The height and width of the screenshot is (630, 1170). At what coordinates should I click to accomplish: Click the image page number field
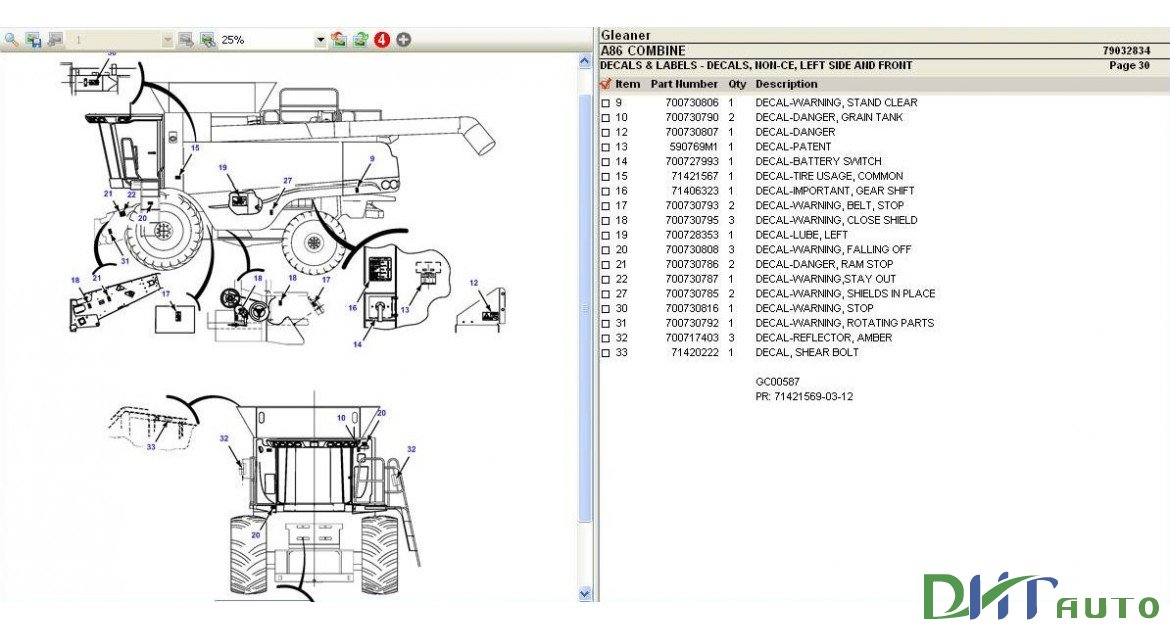[x=116, y=40]
